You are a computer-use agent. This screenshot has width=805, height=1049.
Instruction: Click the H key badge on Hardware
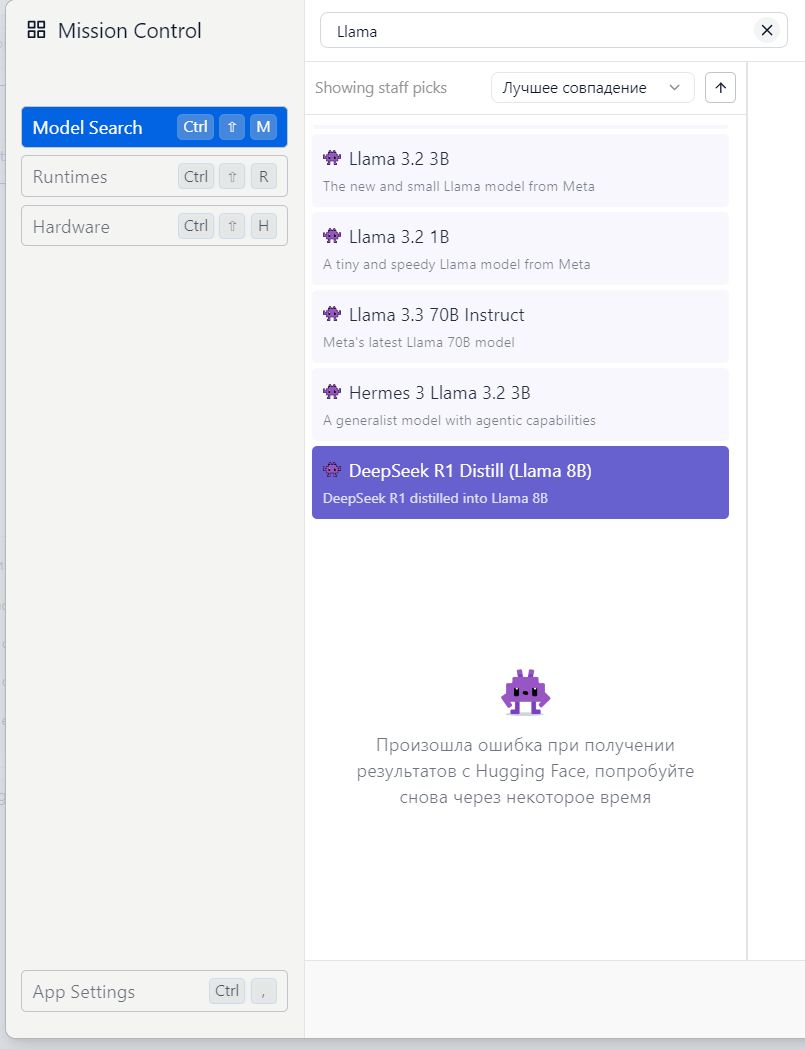point(264,226)
